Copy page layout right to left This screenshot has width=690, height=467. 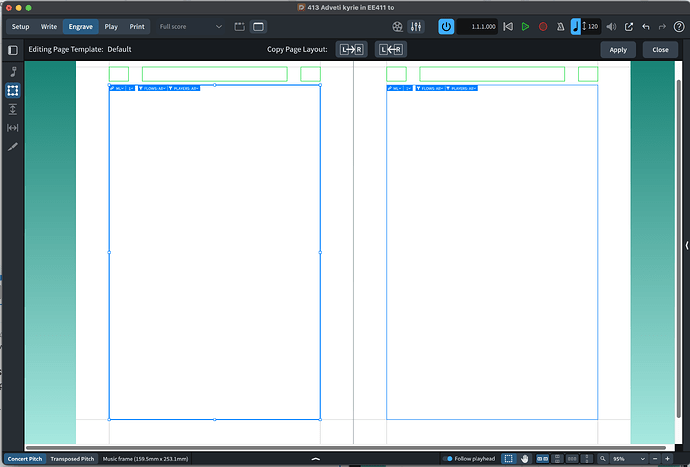tap(391, 49)
